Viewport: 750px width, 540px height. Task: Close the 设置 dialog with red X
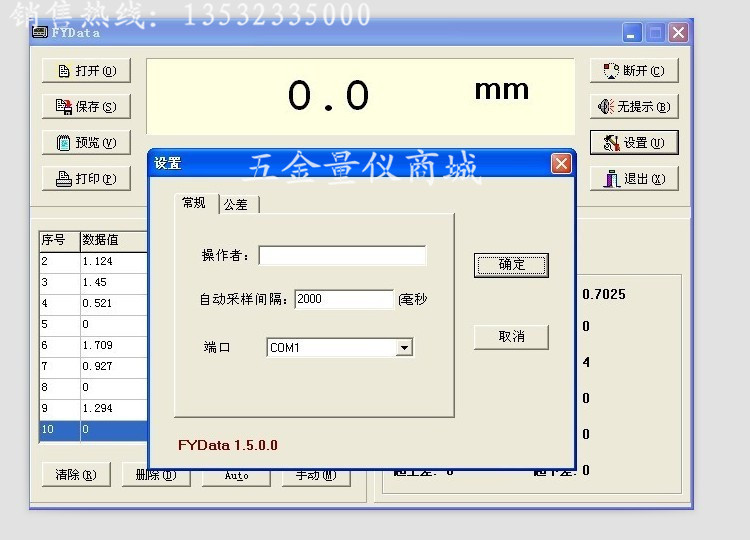point(561,164)
